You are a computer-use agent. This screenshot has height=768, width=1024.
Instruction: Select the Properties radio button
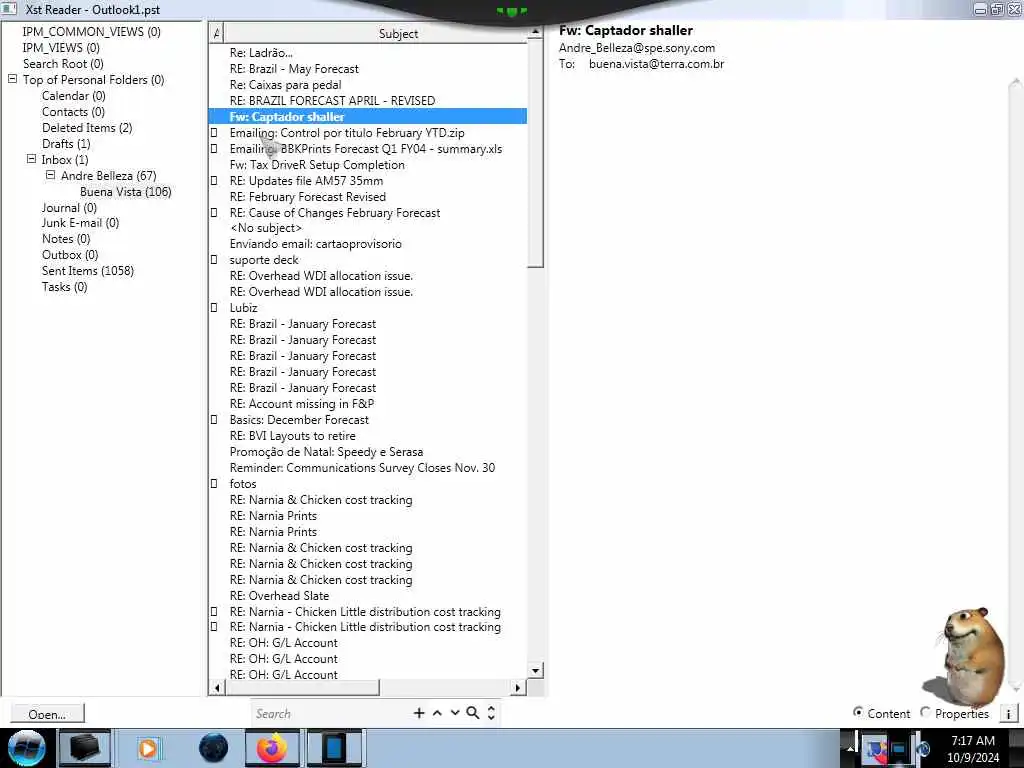tap(925, 712)
